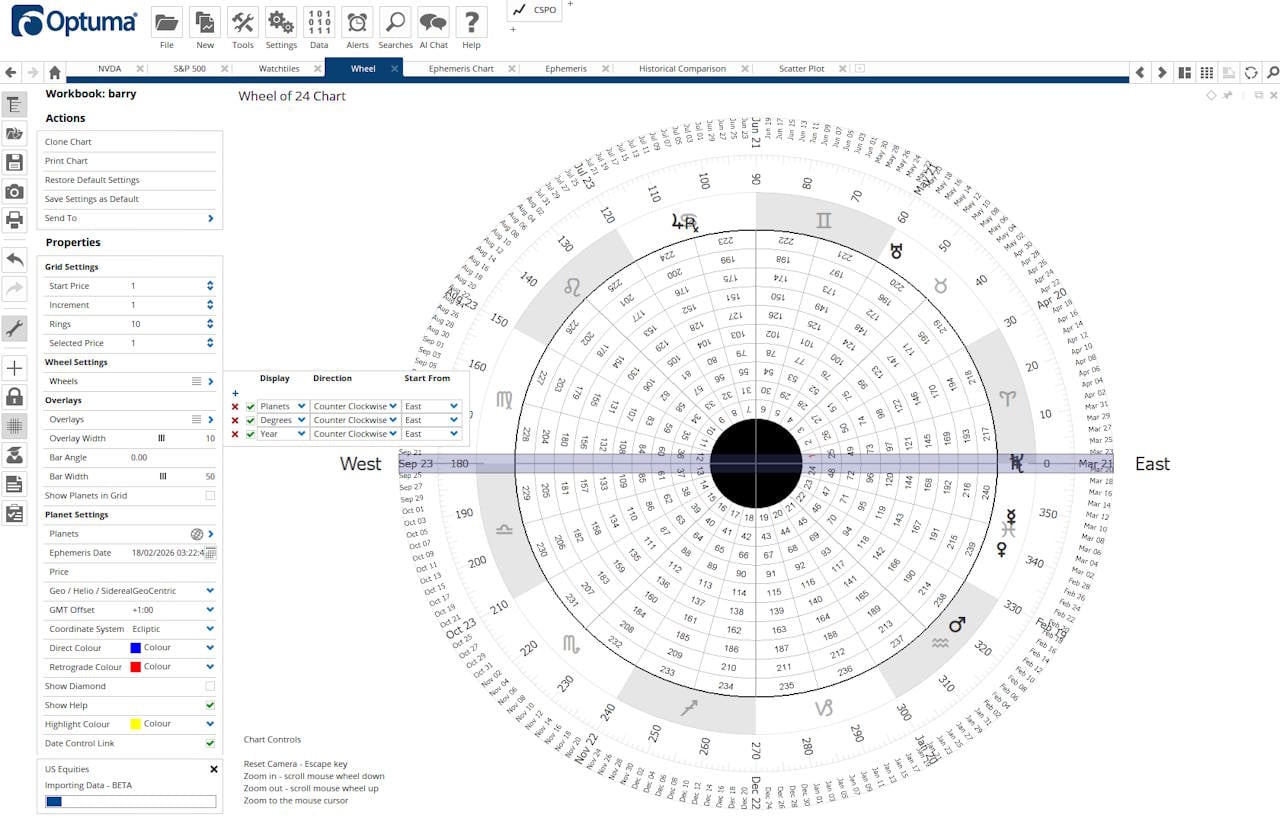Switch to the NVDA tab

109,69
